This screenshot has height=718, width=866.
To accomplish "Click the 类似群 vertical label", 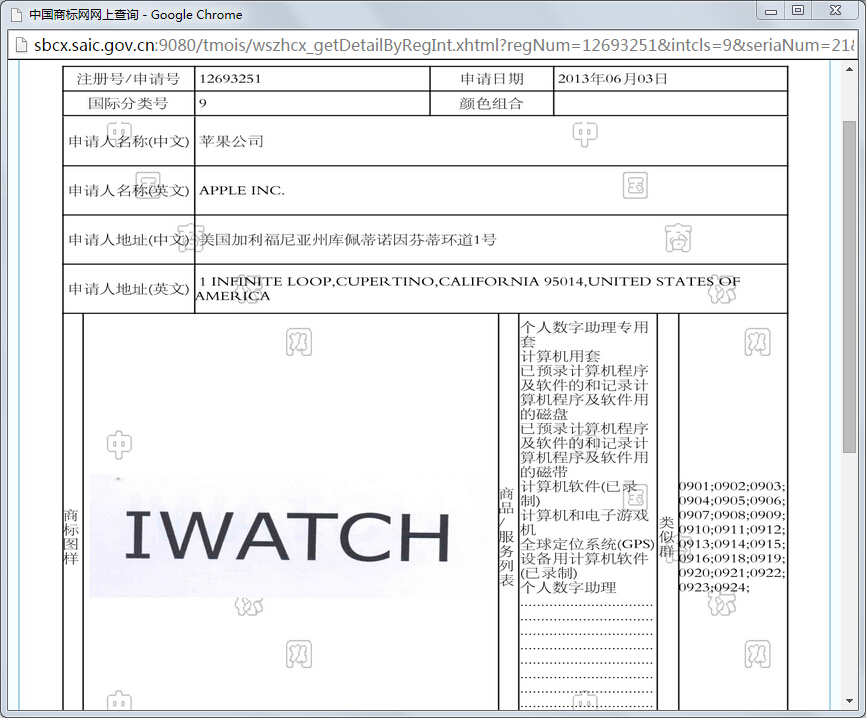I will coord(666,537).
